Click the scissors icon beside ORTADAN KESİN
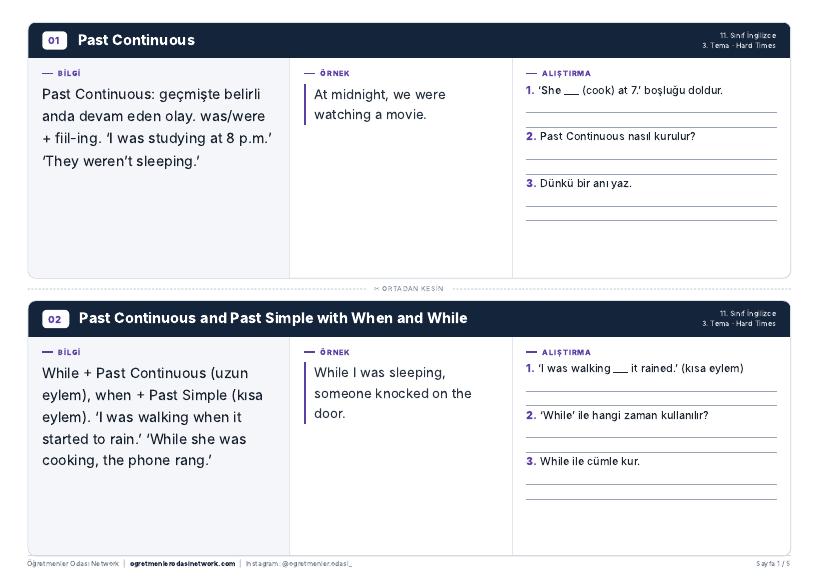The height and width of the screenshot is (579, 819). tap(377, 289)
